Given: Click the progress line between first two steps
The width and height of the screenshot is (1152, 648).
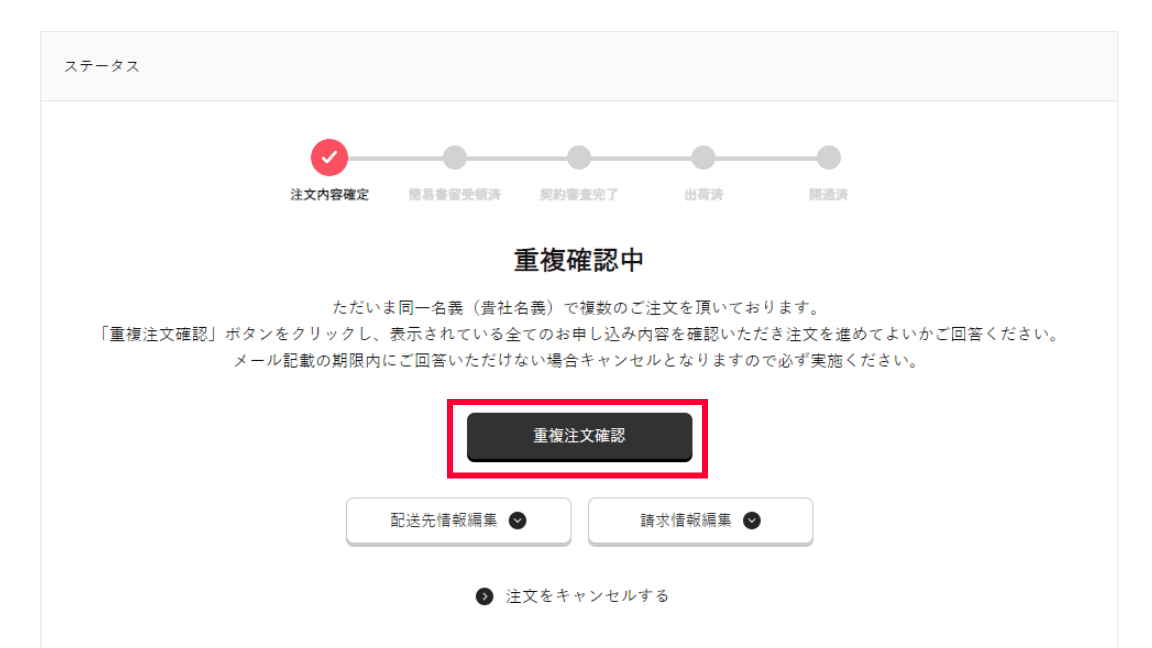Looking at the screenshot, I should click(395, 157).
